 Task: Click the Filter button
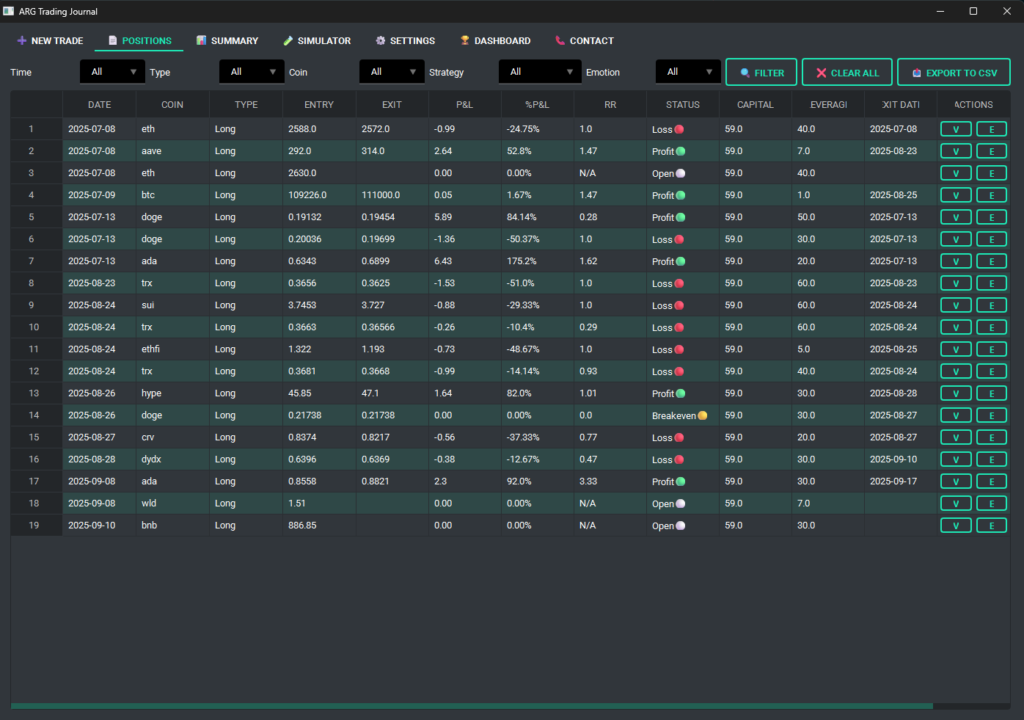[x=761, y=72]
